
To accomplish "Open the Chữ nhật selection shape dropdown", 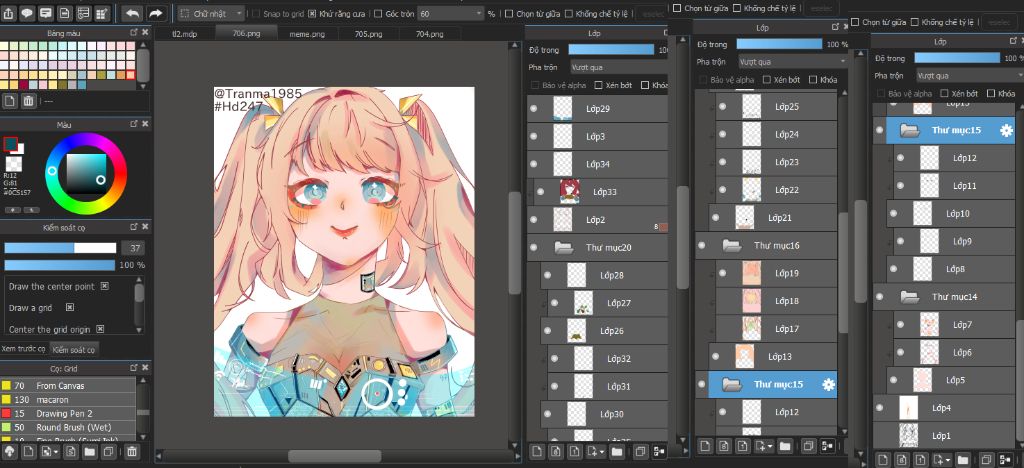I will [212, 14].
